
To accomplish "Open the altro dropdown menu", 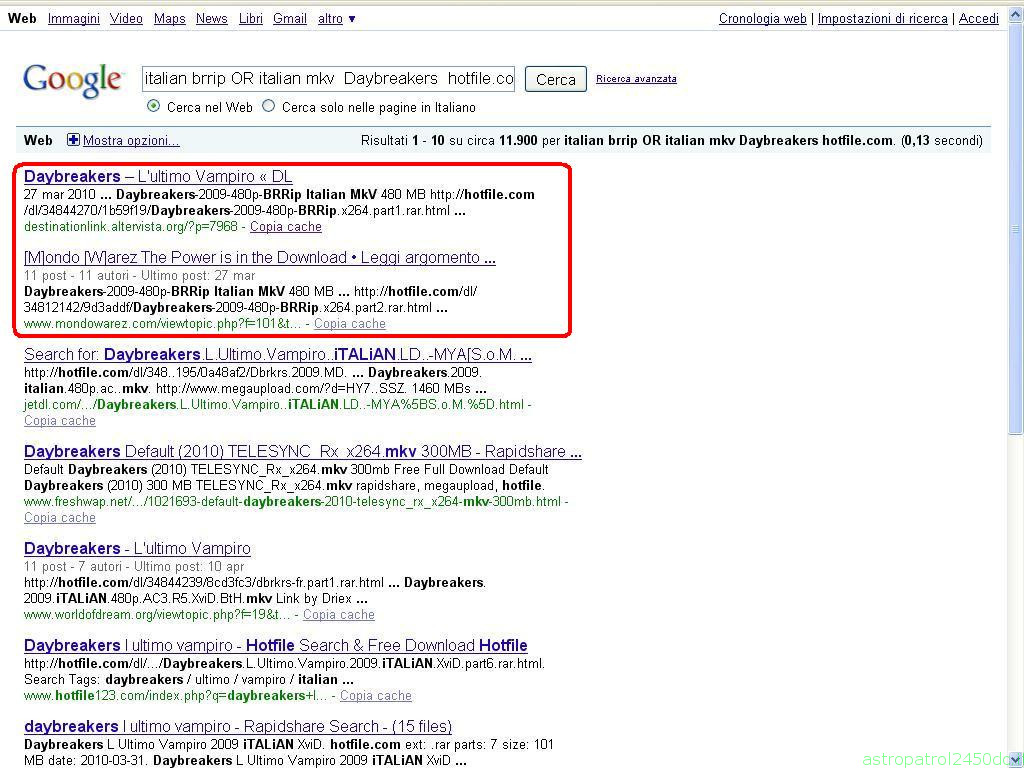I will pos(336,19).
